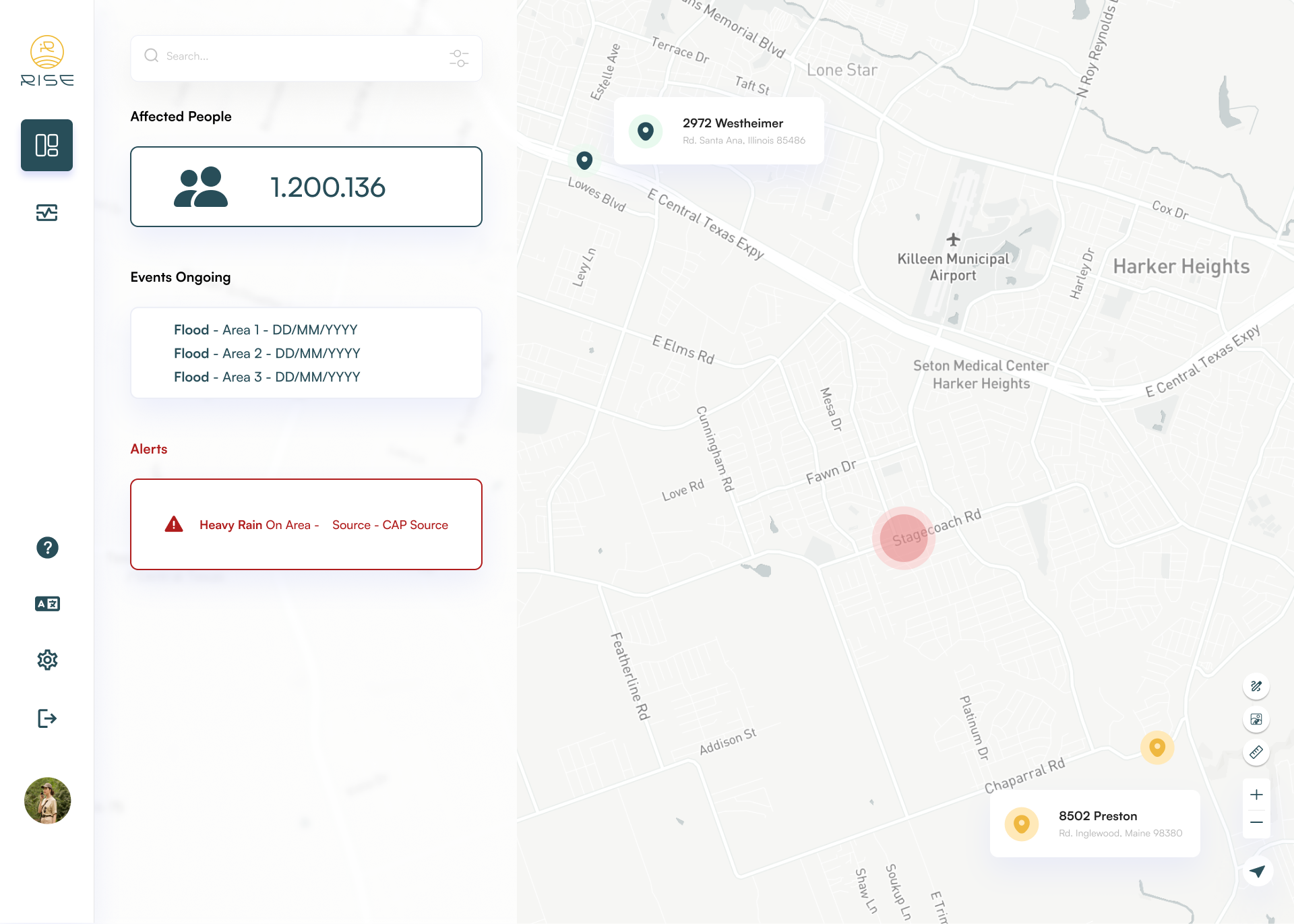1294x924 pixels.
Task: Select the map ruler measure tool
Action: 1256,752
